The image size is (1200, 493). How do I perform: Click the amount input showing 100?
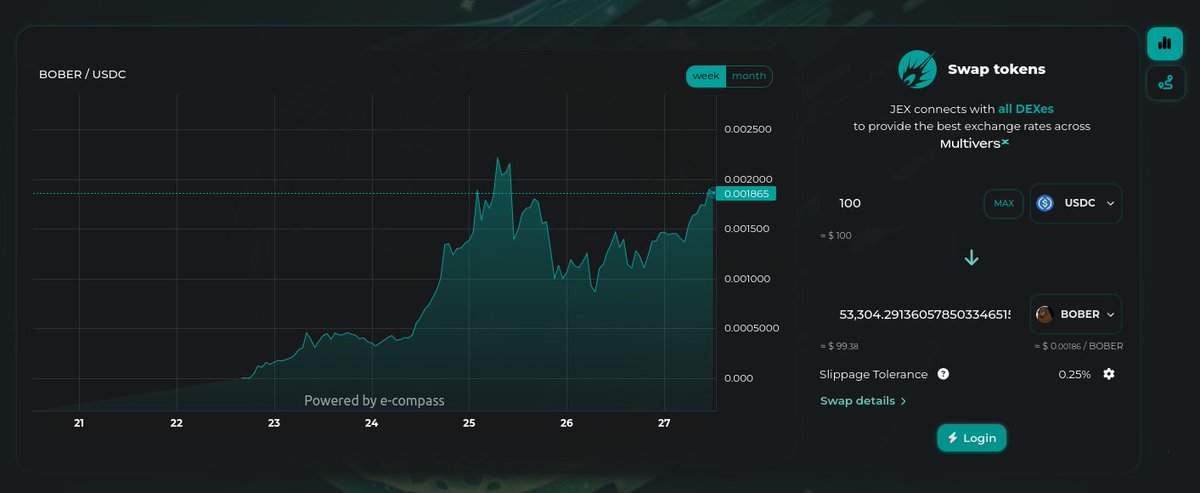[905, 203]
